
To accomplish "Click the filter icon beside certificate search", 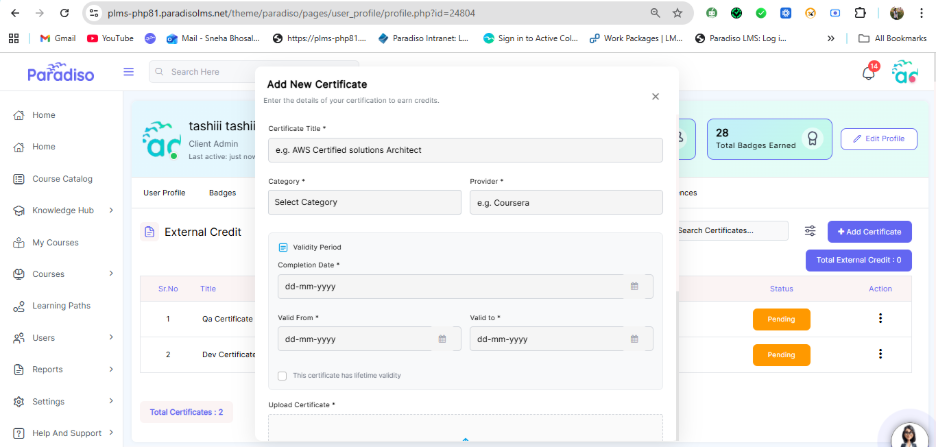I will pyautogui.click(x=810, y=231).
